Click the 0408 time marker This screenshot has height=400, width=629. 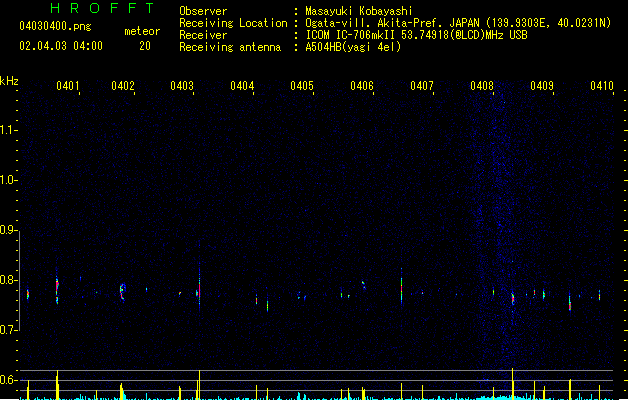[x=482, y=86]
